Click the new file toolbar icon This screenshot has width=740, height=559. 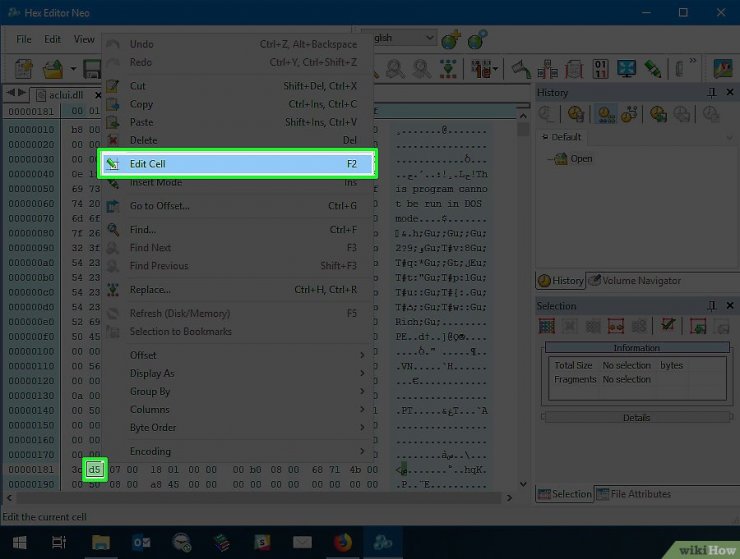click(24, 69)
